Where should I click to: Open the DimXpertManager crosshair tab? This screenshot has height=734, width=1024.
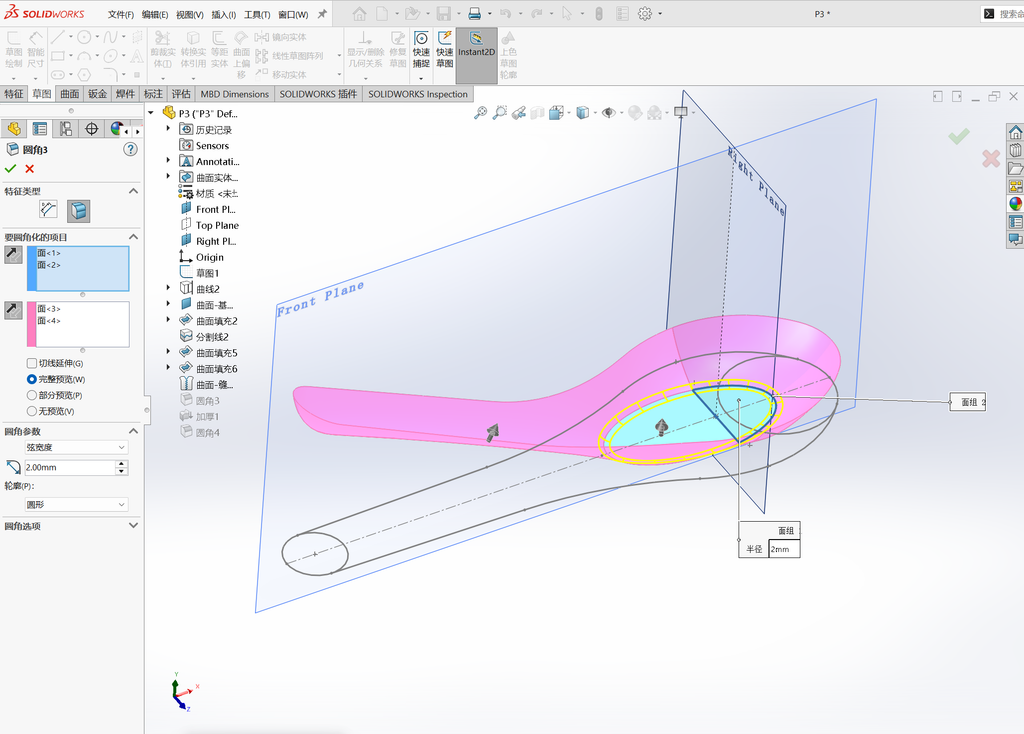[x=91, y=129]
